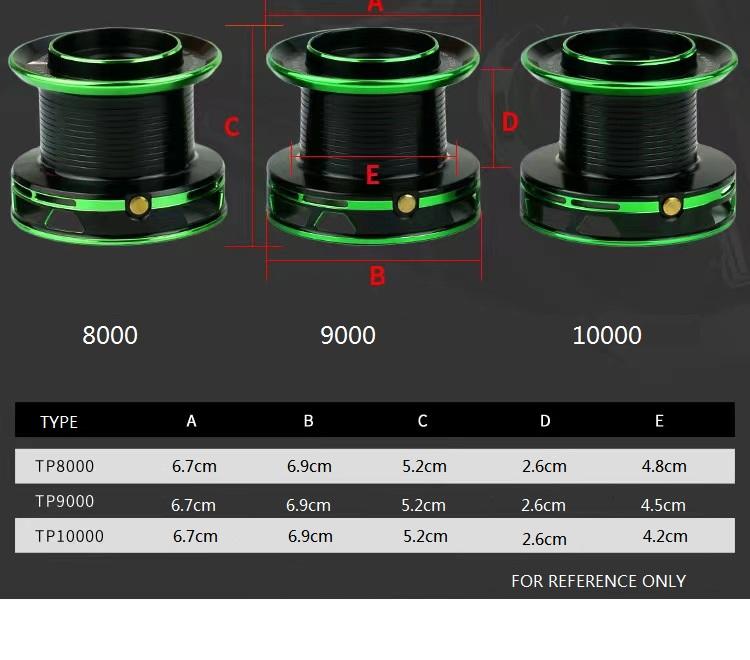Click the red C dimension label
750x660 pixels.
[x=232, y=127]
